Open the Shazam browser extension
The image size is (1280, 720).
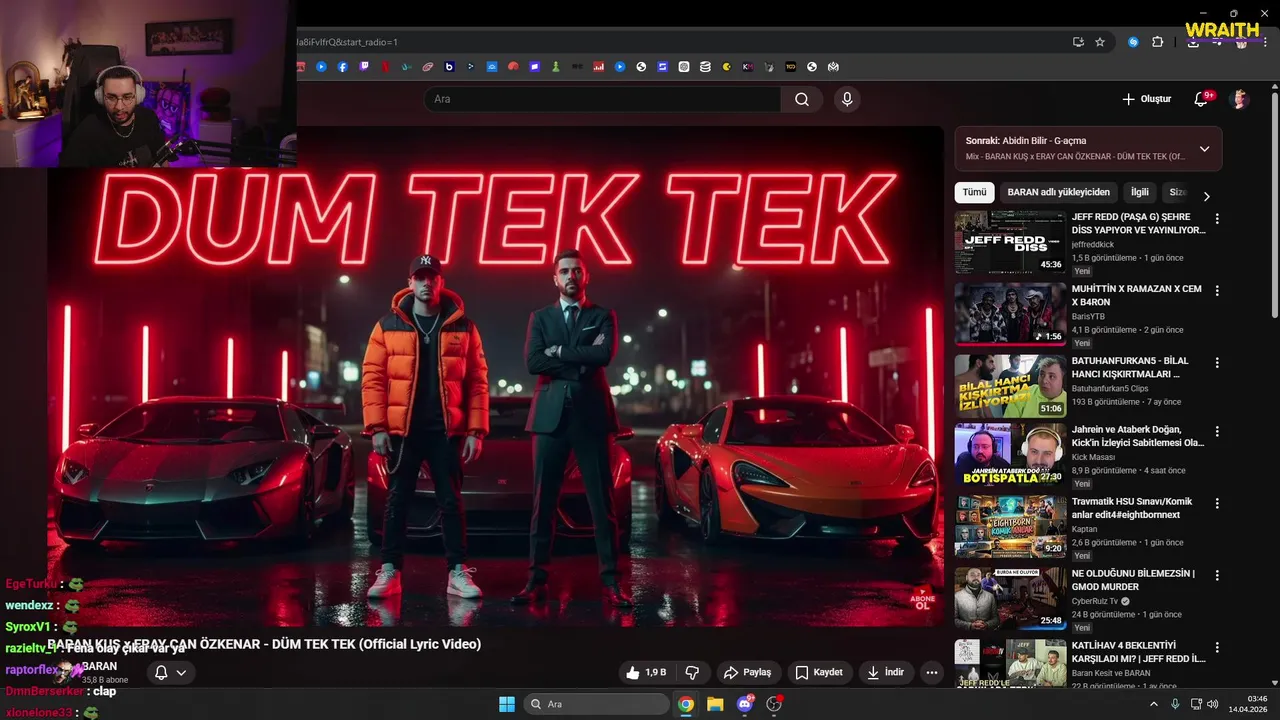(x=1133, y=42)
